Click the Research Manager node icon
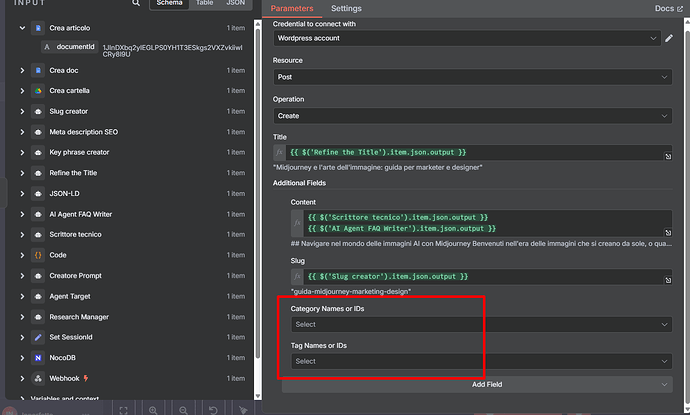 click(x=38, y=317)
